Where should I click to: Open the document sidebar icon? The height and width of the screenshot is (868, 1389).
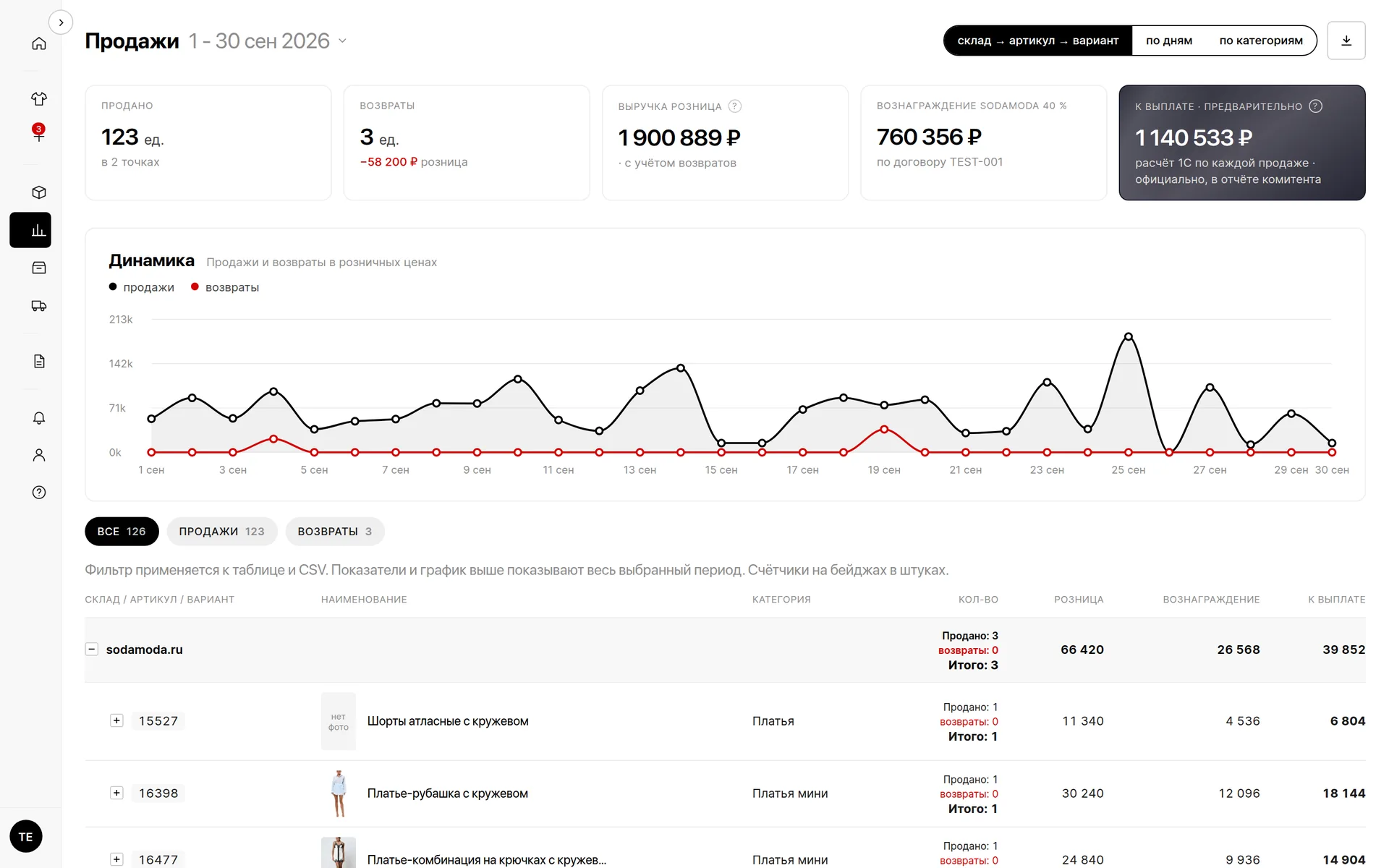click(x=39, y=361)
